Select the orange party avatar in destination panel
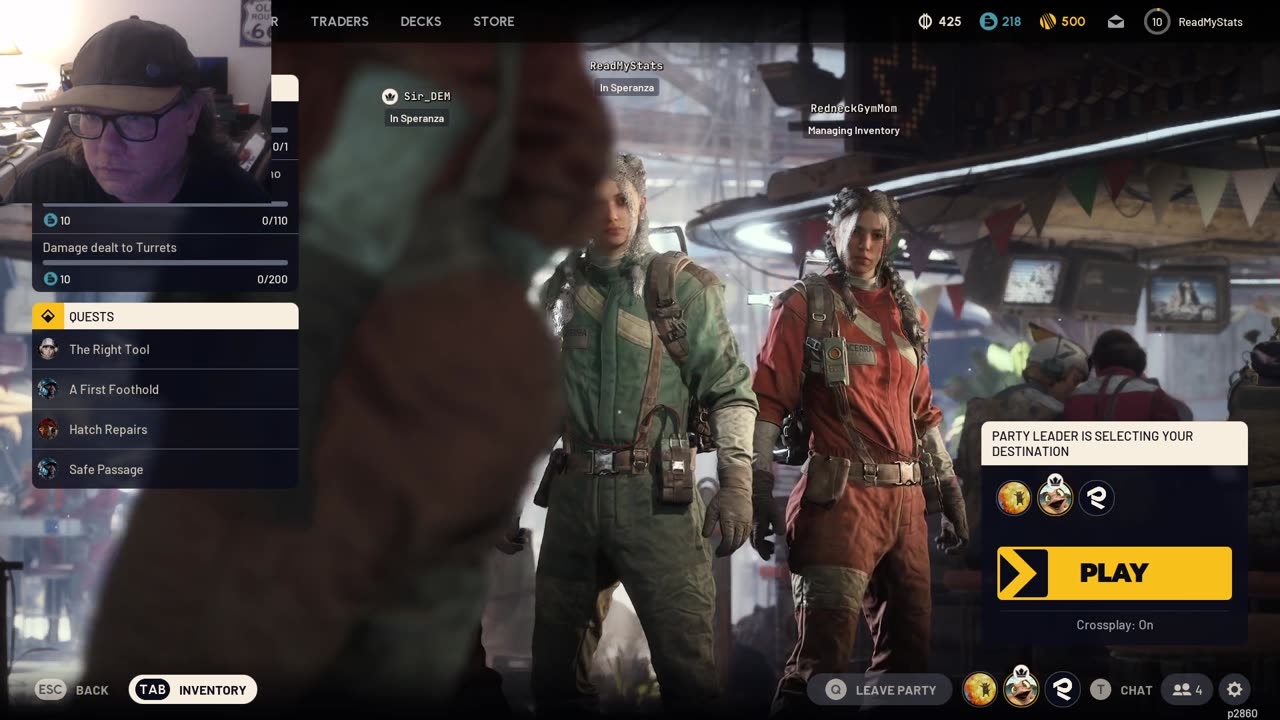1280x720 pixels. (x=1014, y=498)
